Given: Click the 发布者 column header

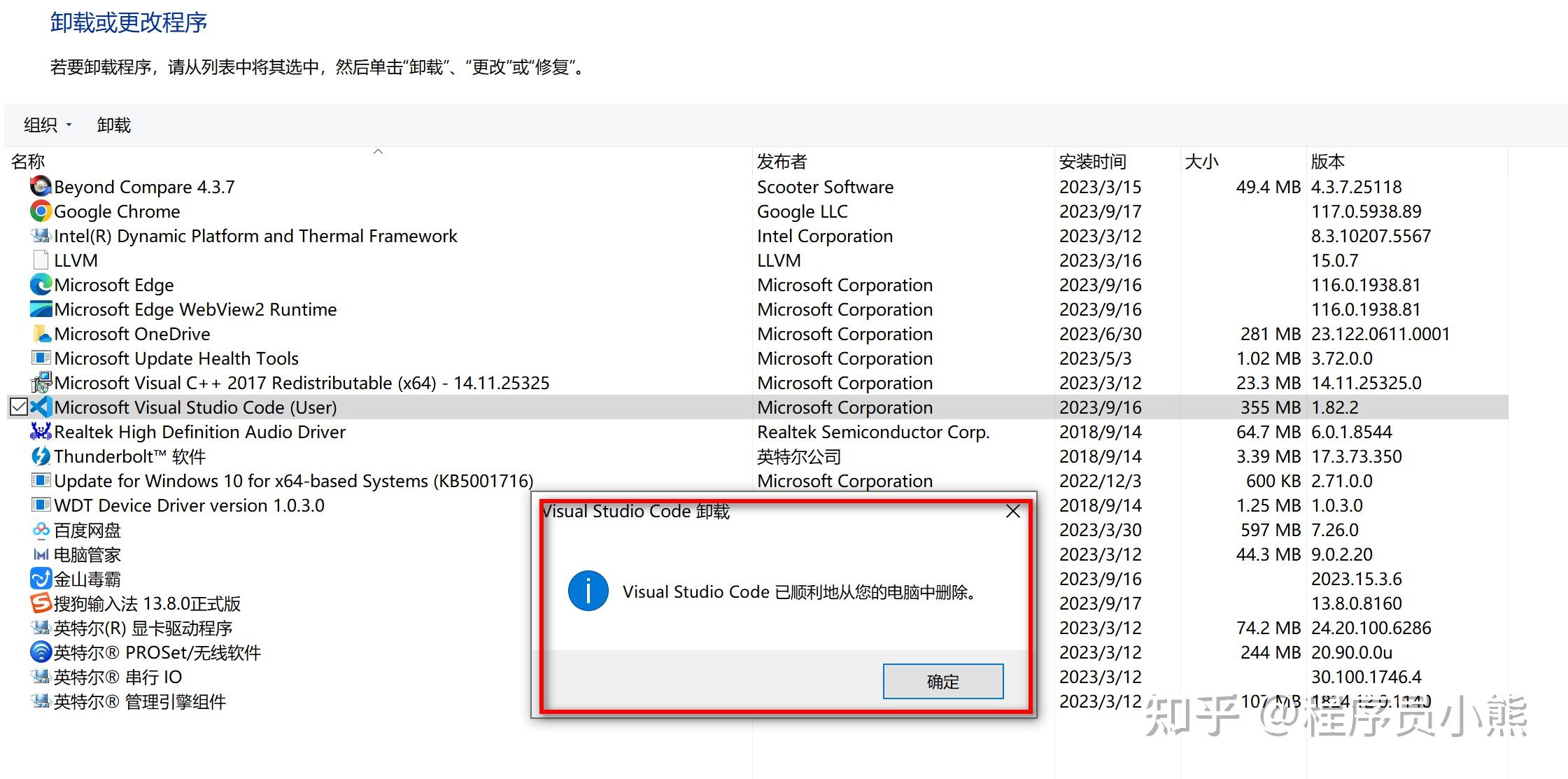Looking at the screenshot, I should click(x=780, y=161).
